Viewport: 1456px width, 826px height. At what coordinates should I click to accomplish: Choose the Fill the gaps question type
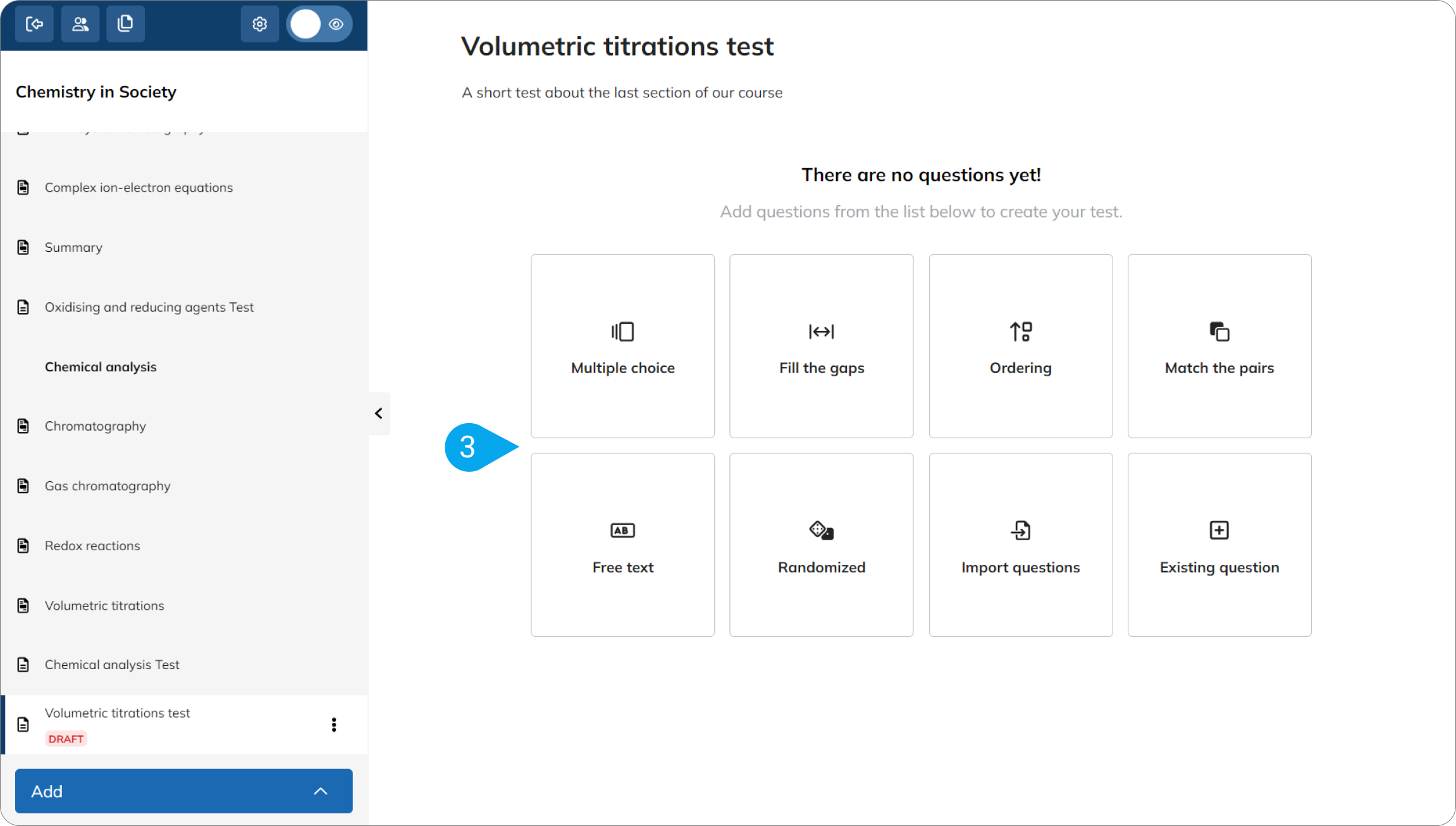tap(821, 346)
